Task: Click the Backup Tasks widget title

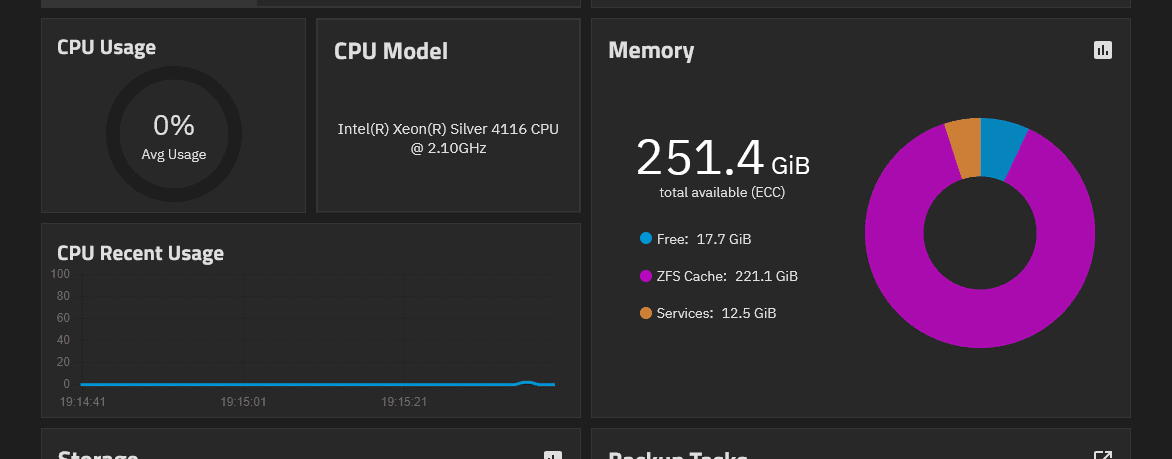Action: pos(678,455)
